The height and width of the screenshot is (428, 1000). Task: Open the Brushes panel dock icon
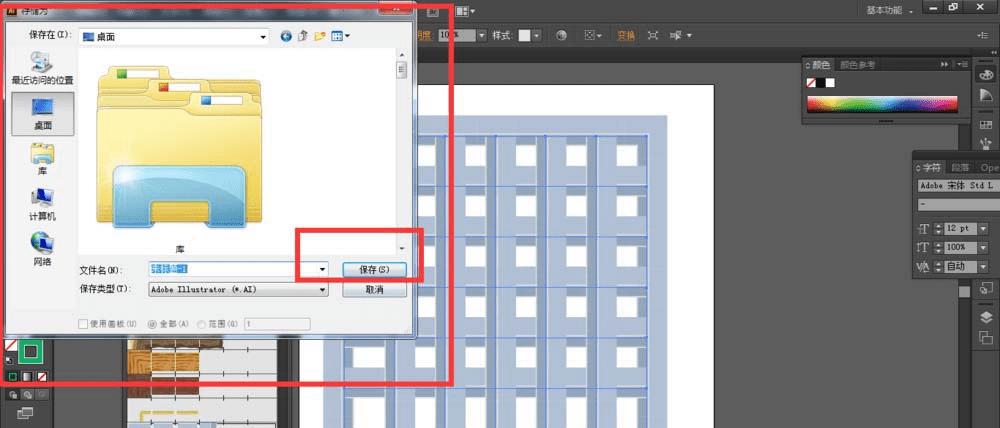(x=986, y=143)
